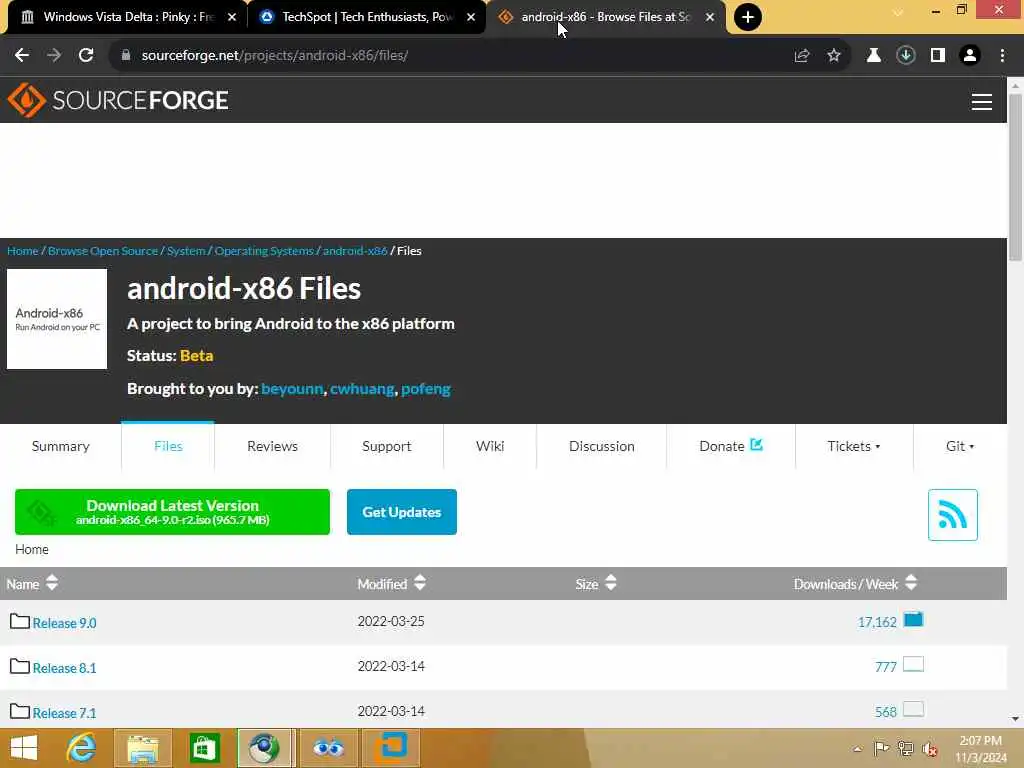1024x768 pixels.
Task: Open the Summary tab
Action: [61, 446]
